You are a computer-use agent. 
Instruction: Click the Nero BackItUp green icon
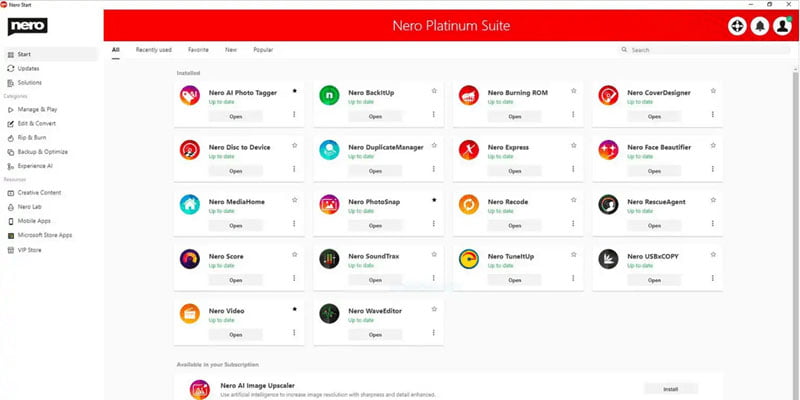click(329, 95)
